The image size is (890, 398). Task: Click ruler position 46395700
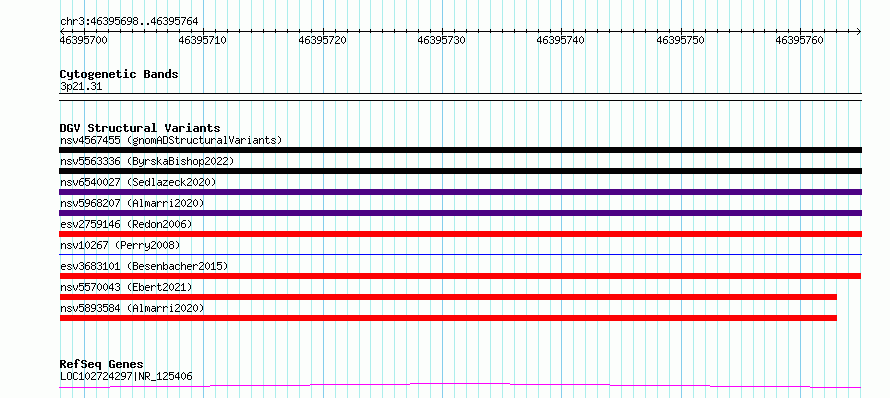[84, 40]
